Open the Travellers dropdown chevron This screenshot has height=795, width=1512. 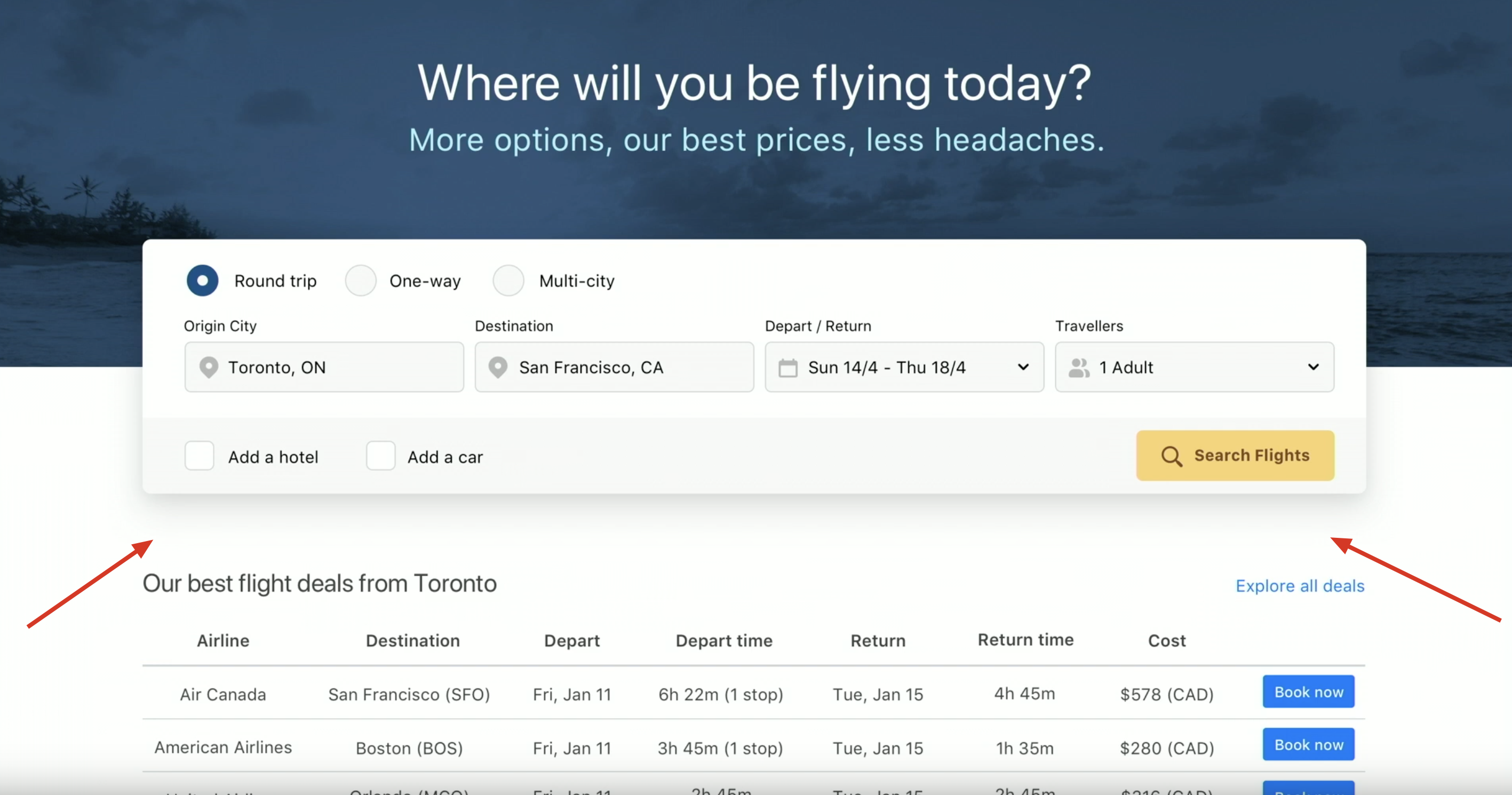pos(1314,368)
